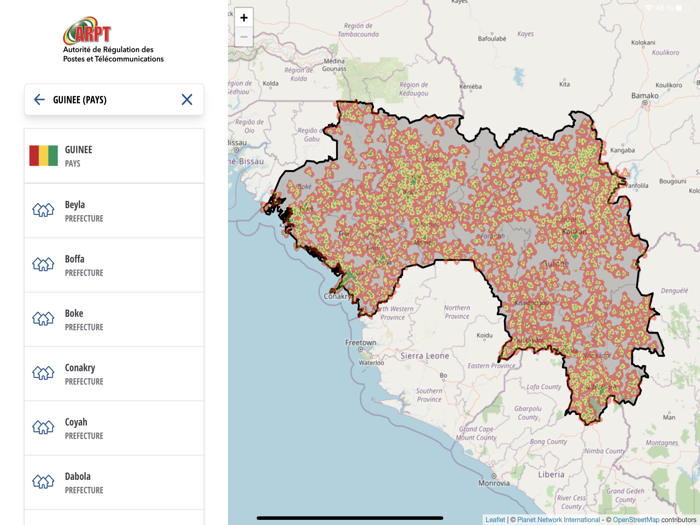Click the Conakry prefecture houses icon
This screenshot has height=525, width=700.
43,374
